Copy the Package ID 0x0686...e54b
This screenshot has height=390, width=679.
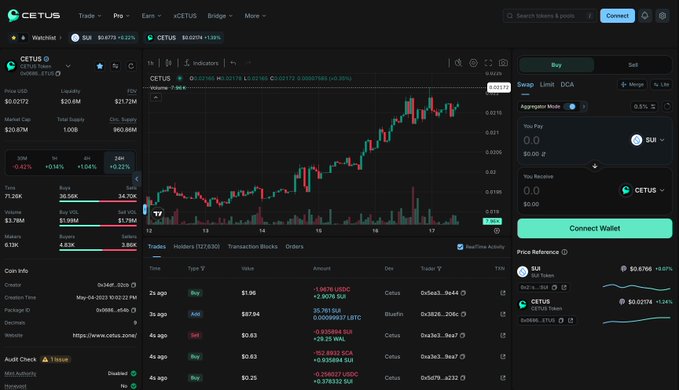(133, 310)
